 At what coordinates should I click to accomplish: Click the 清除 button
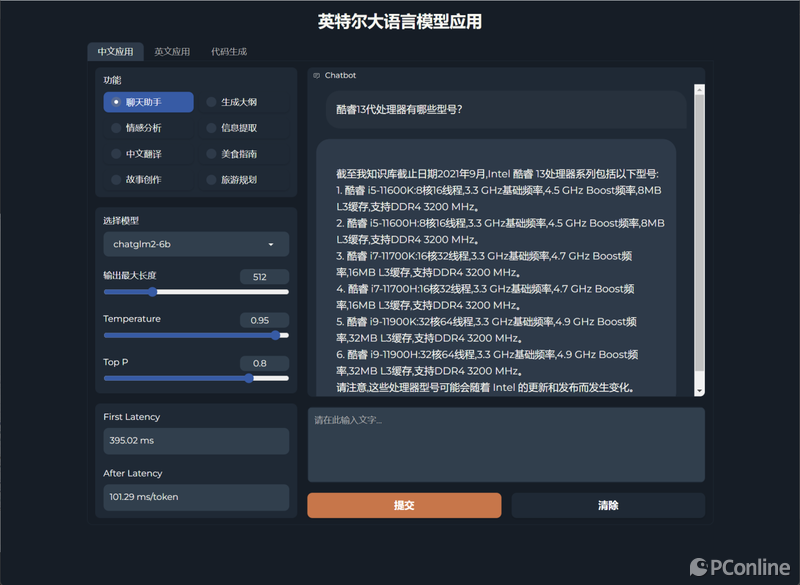[x=608, y=505]
